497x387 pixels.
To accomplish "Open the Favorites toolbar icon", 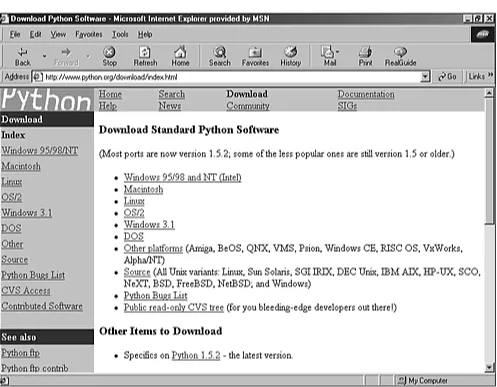I will click(x=255, y=52).
